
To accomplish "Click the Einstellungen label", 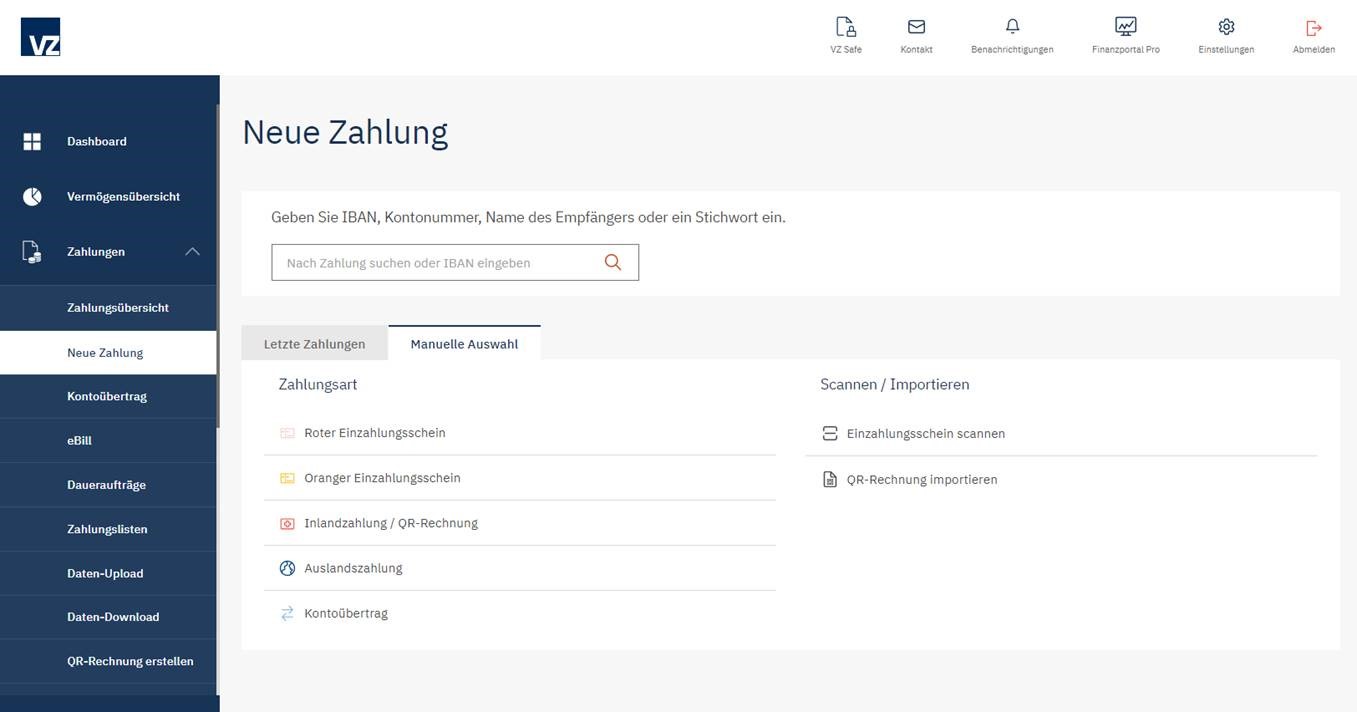I will coord(1226,49).
